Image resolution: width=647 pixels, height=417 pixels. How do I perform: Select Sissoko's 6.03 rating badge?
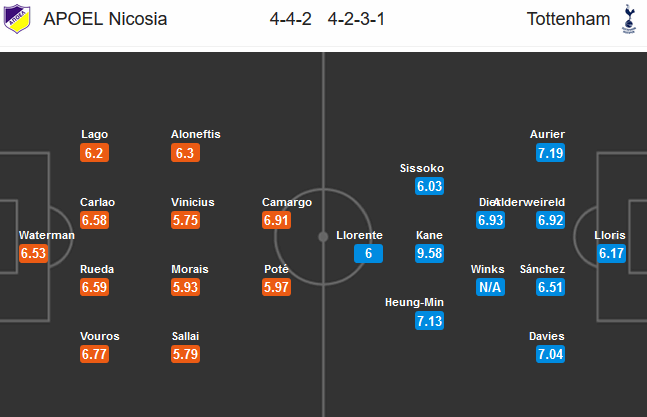tap(430, 186)
